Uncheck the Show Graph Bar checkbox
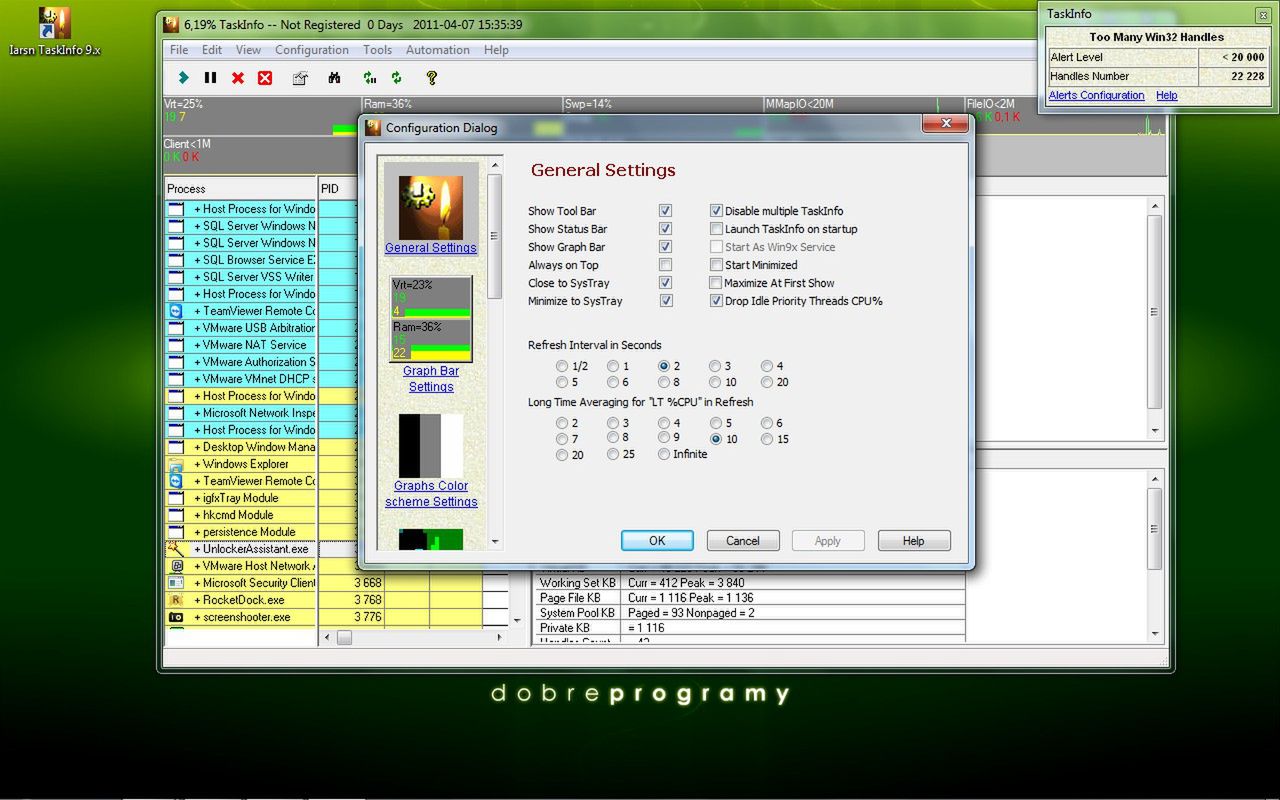Image resolution: width=1280 pixels, height=800 pixels. 665,247
